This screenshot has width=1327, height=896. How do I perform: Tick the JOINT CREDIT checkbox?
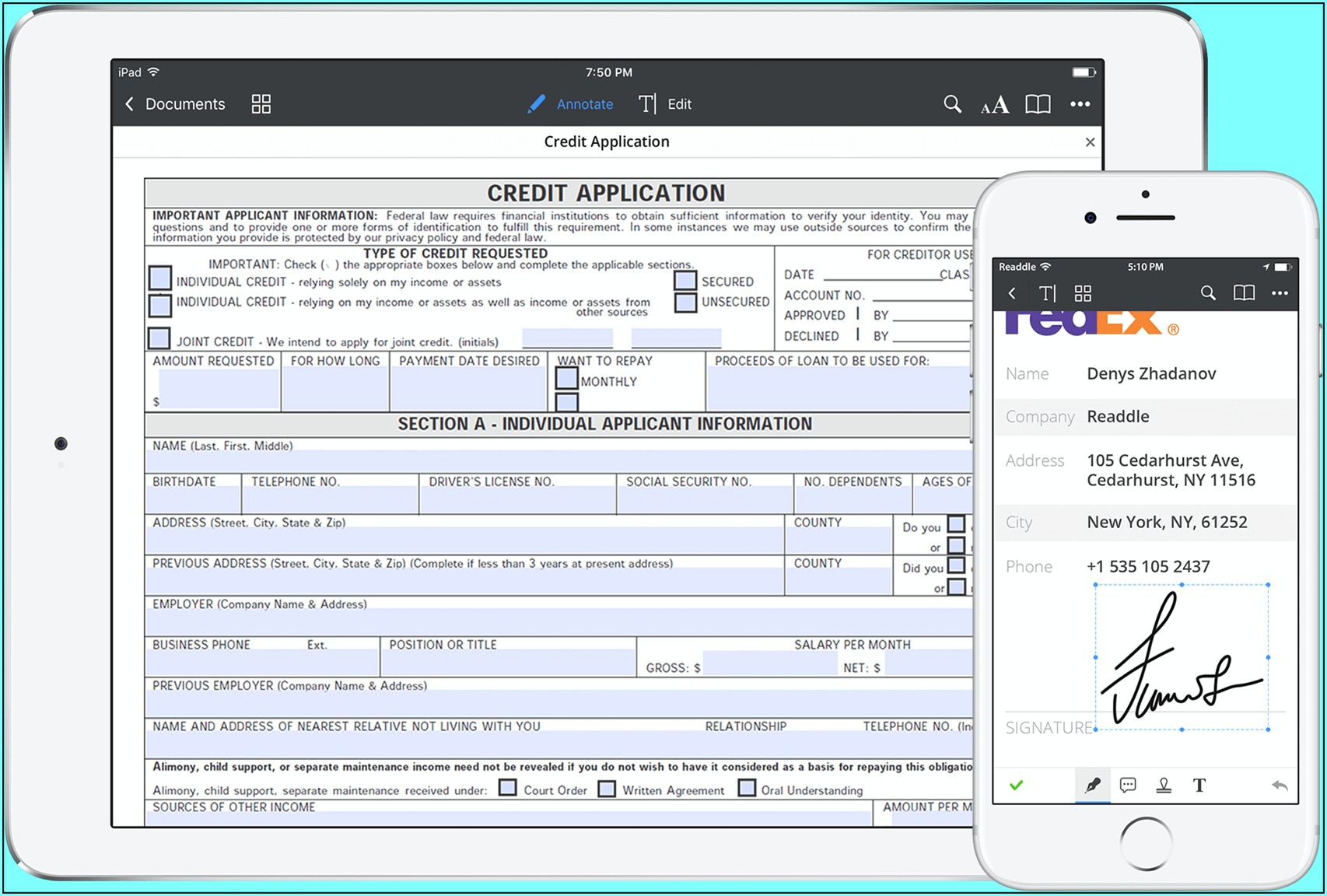[159, 338]
